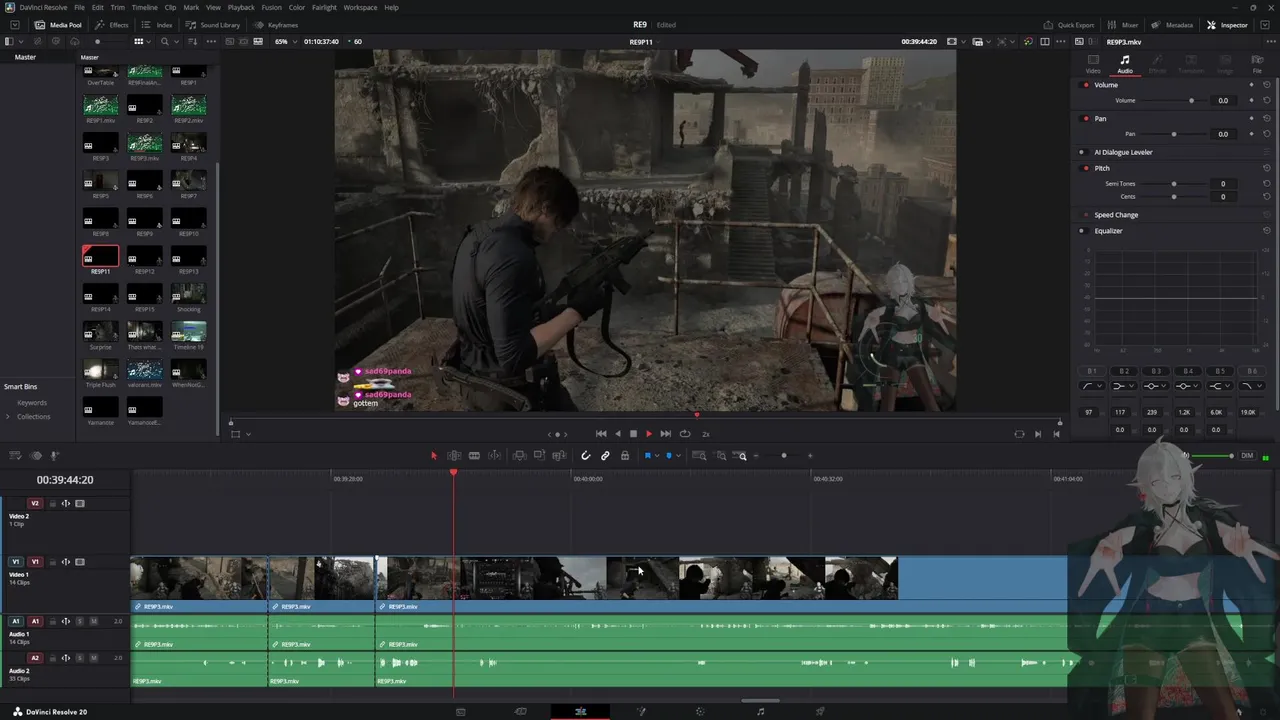
Task: Open the Timeline menu
Action: click(x=145, y=7)
